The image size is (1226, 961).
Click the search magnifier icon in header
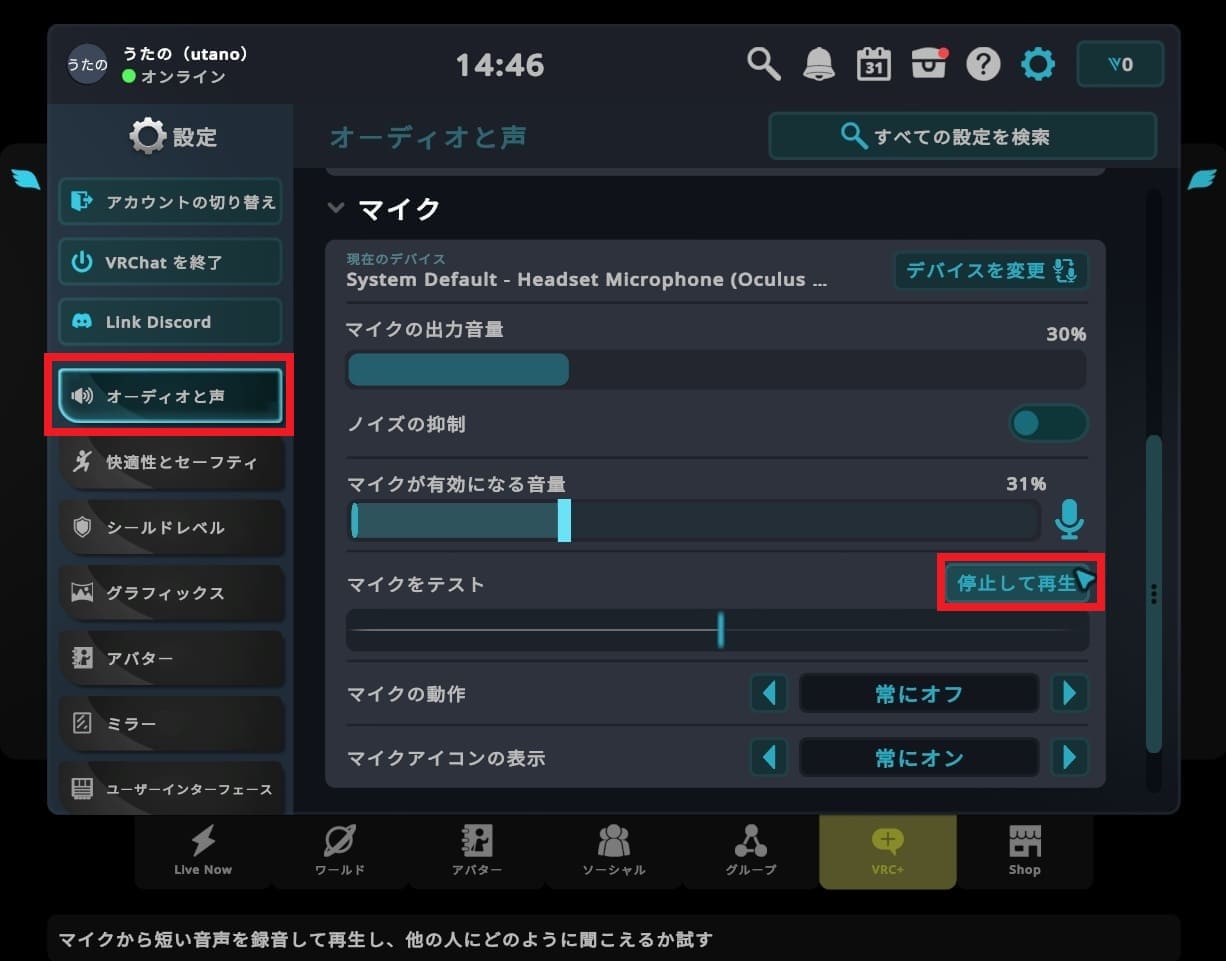point(763,65)
